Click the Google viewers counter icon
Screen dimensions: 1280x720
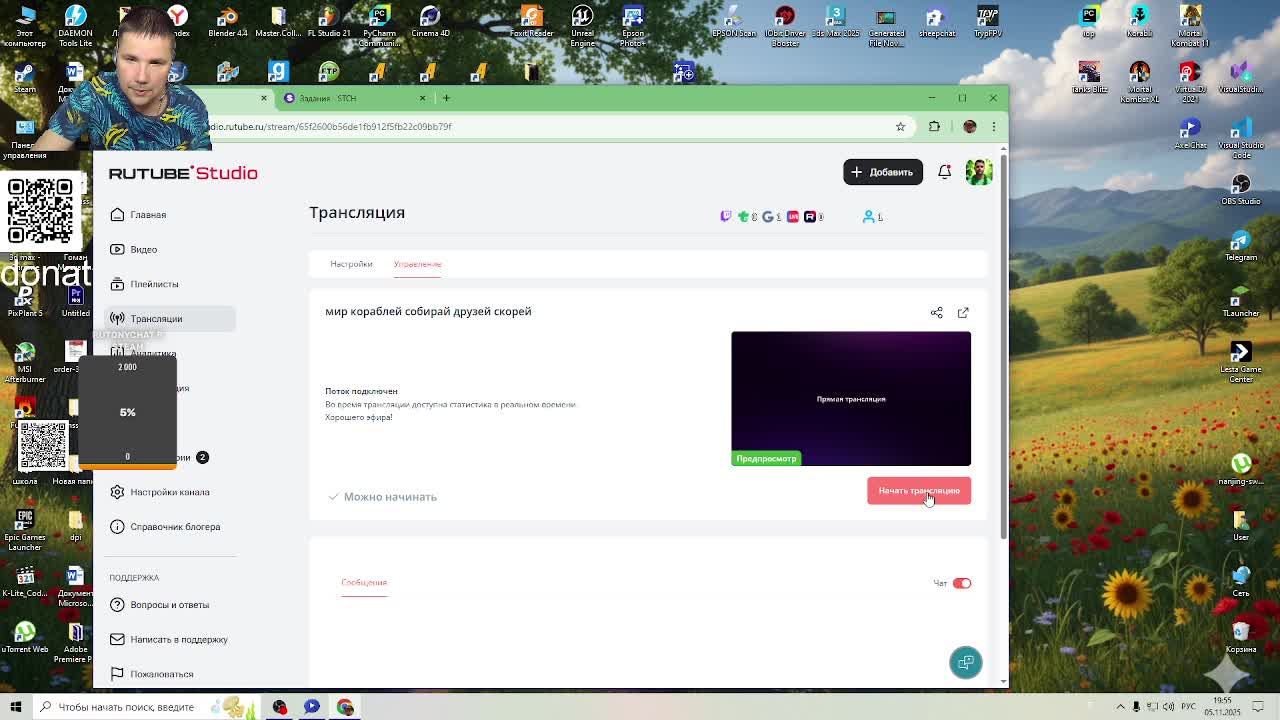(x=767, y=216)
